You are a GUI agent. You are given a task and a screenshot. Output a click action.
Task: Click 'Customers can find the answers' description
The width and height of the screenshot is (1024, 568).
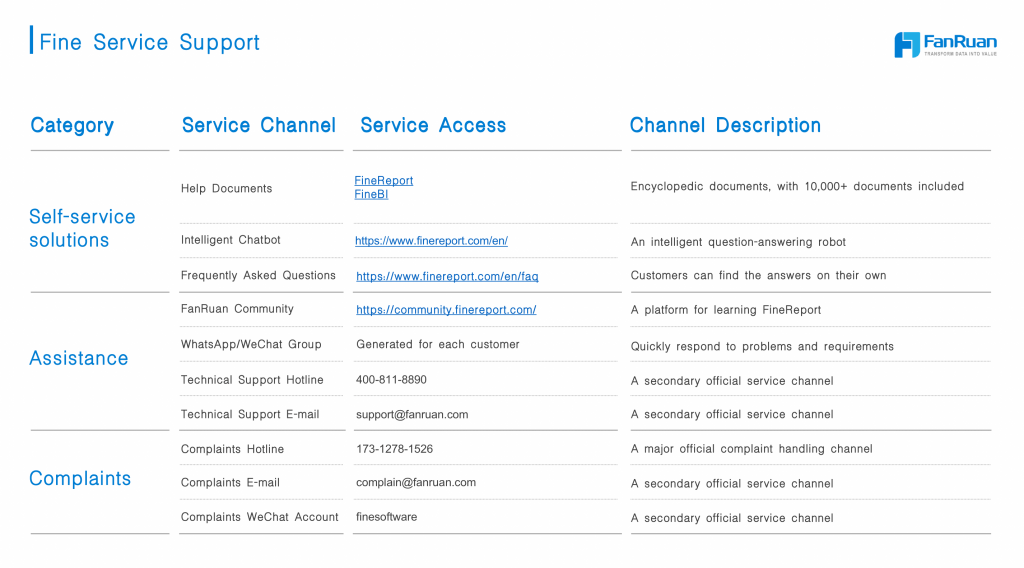(758, 276)
